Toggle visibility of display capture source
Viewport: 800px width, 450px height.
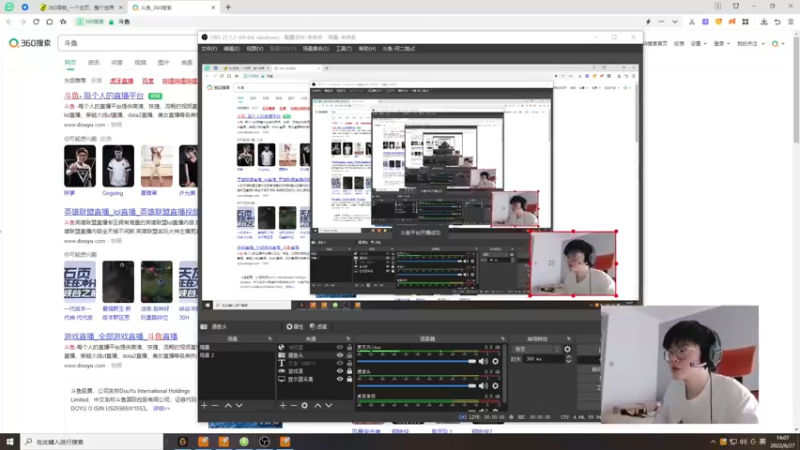[340, 380]
